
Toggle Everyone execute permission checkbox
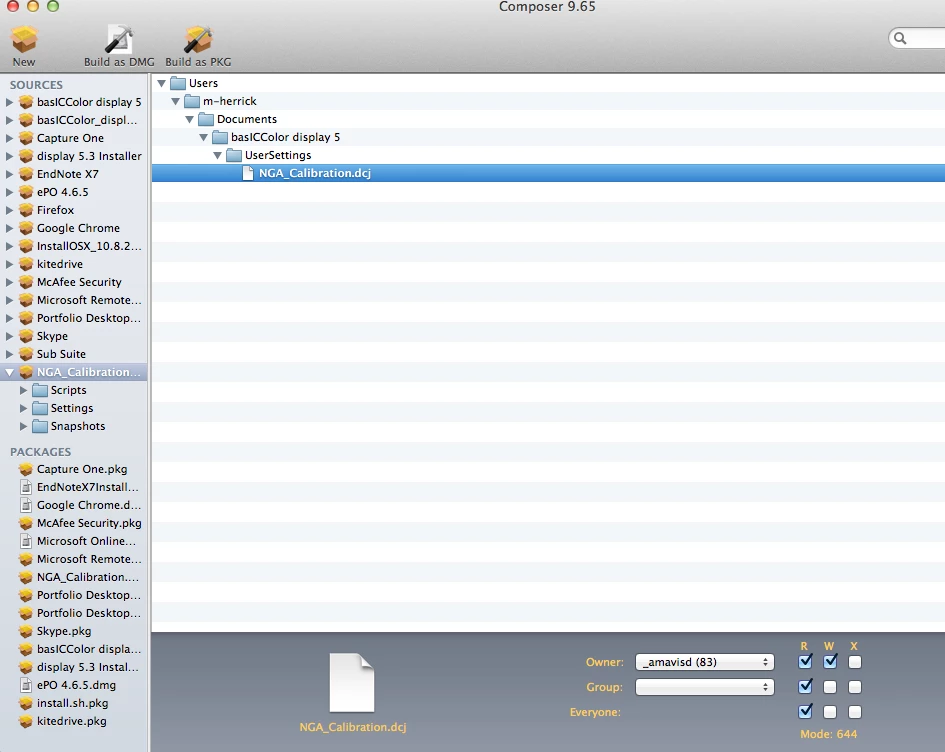(855, 712)
